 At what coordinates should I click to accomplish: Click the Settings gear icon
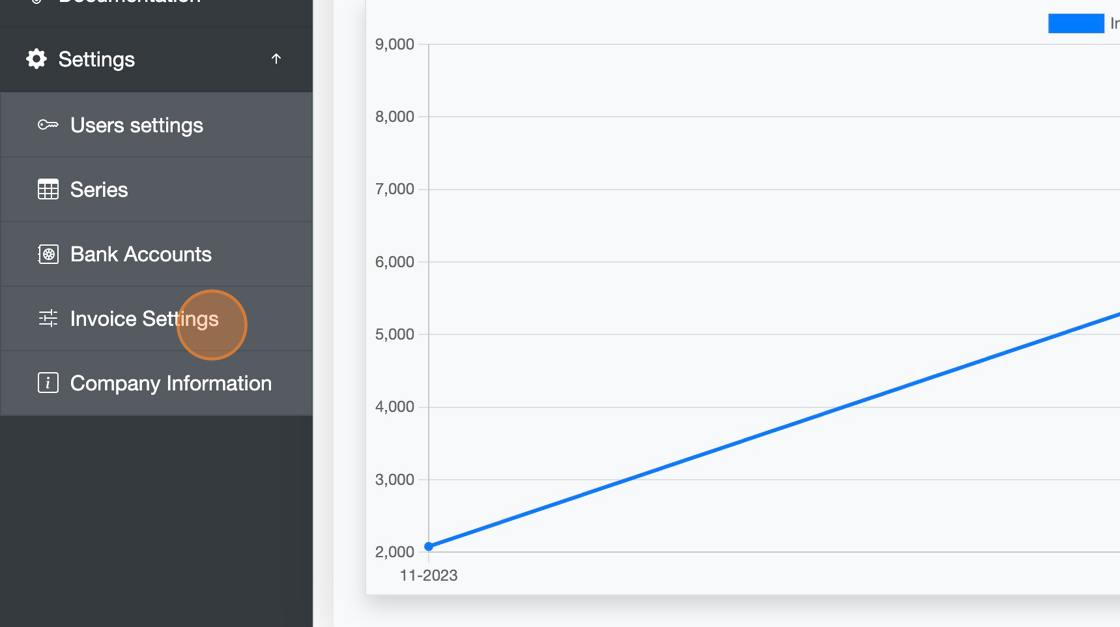tap(36, 59)
